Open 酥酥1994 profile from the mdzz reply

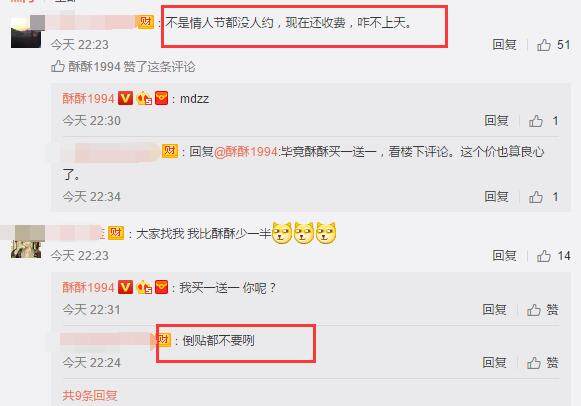click(88, 99)
